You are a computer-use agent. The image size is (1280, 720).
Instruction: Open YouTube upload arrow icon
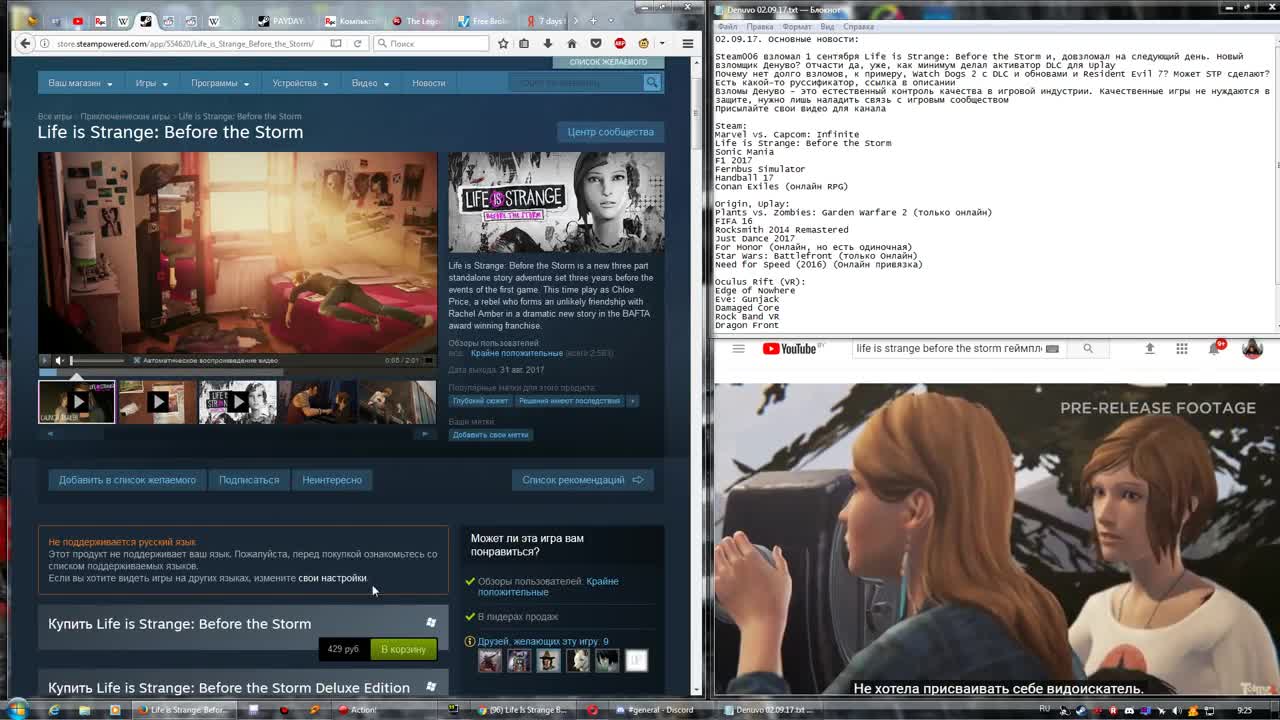(x=1149, y=348)
